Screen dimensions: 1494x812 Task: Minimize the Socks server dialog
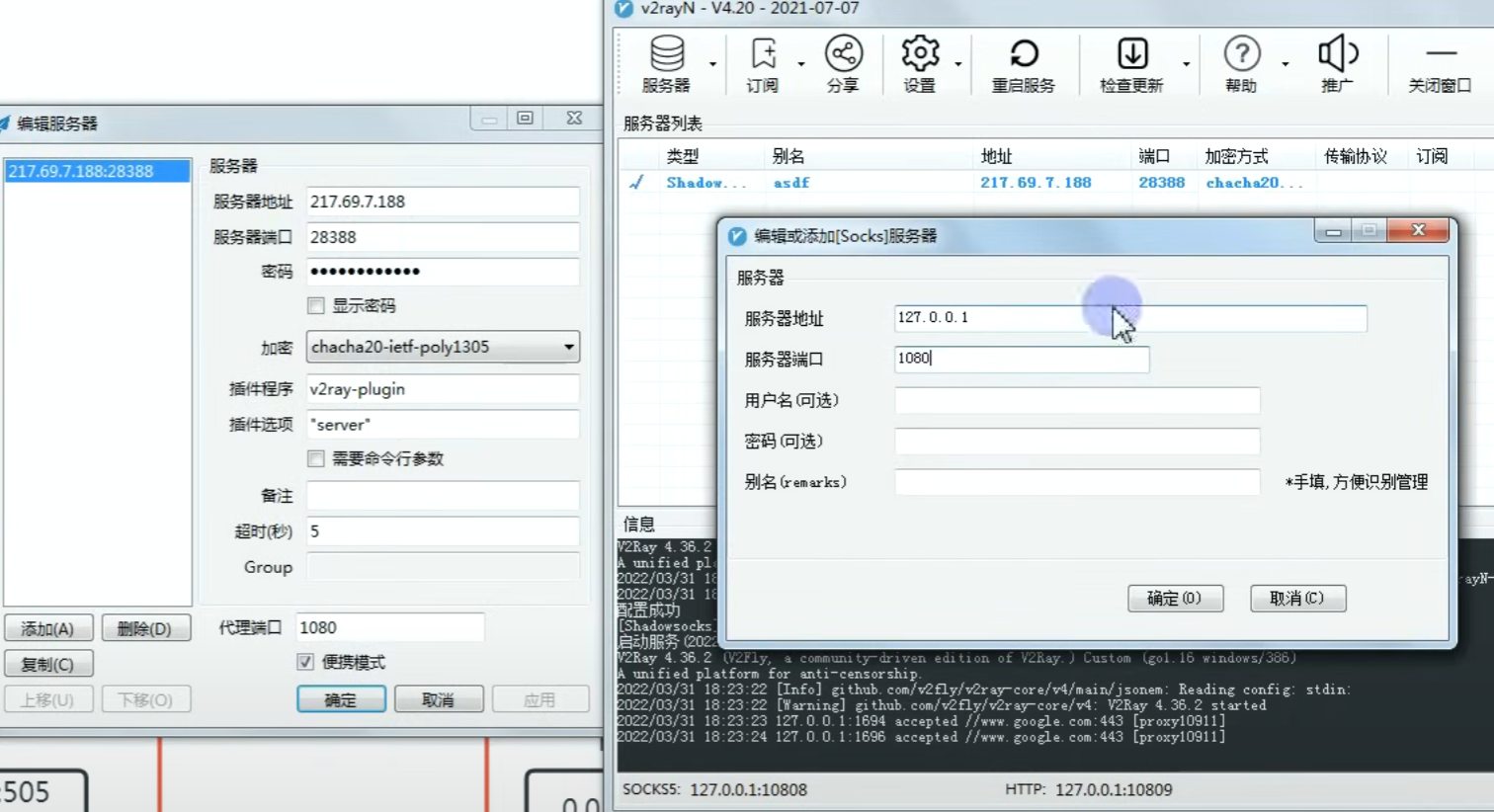[x=1333, y=231]
